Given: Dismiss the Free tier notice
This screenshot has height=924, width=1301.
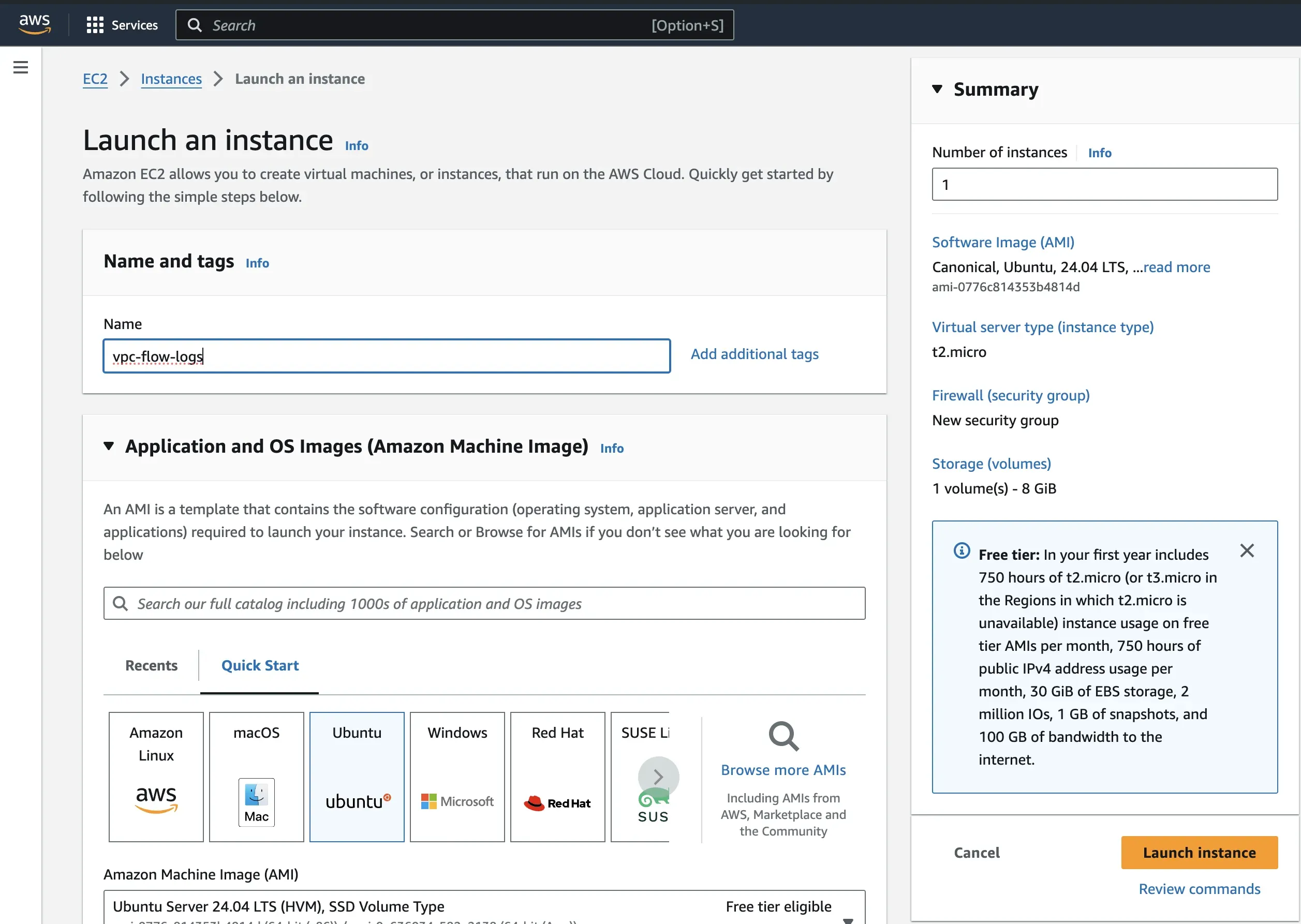Looking at the screenshot, I should point(1247,550).
